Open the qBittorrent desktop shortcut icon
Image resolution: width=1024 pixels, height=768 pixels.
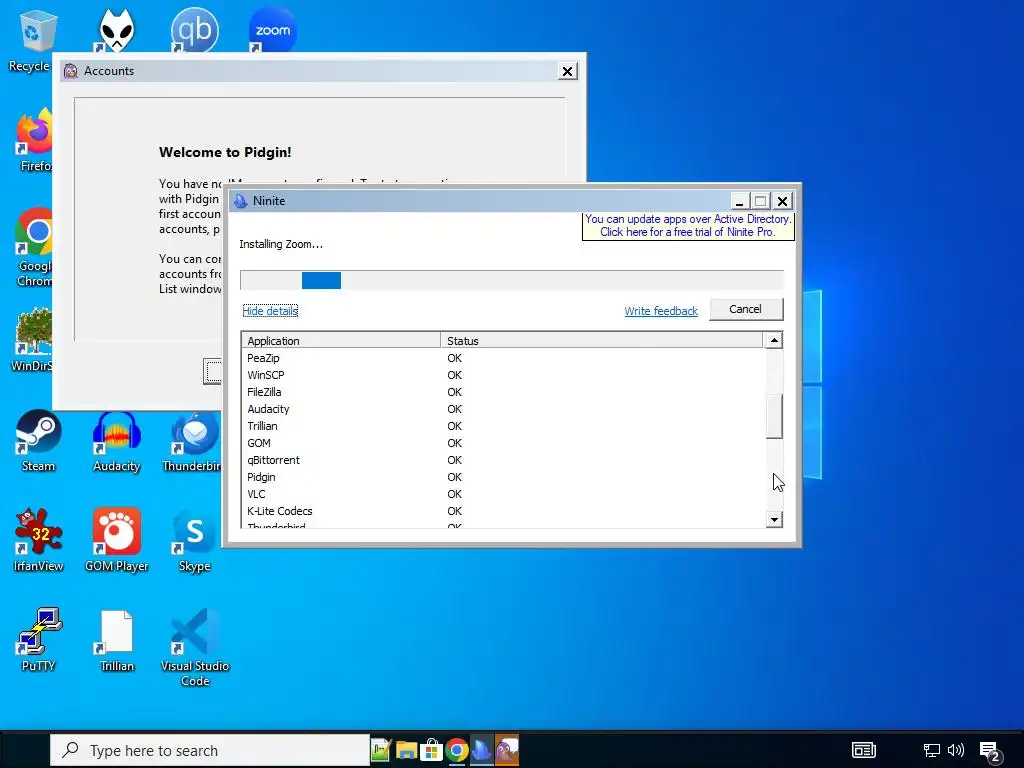(x=195, y=29)
